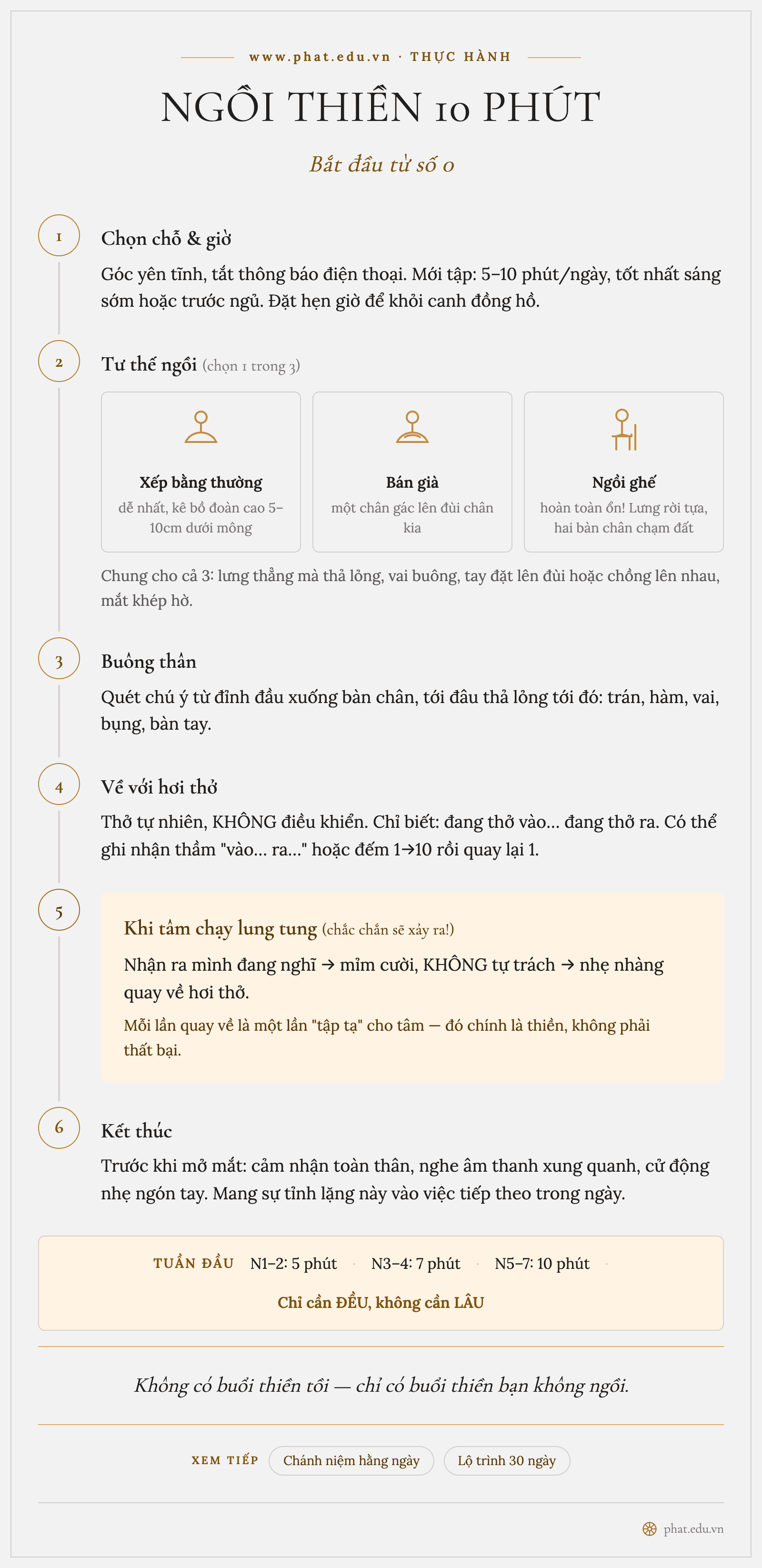The image size is (762, 1568).
Task: Click the step 5 circle marker
Action: click(x=59, y=910)
